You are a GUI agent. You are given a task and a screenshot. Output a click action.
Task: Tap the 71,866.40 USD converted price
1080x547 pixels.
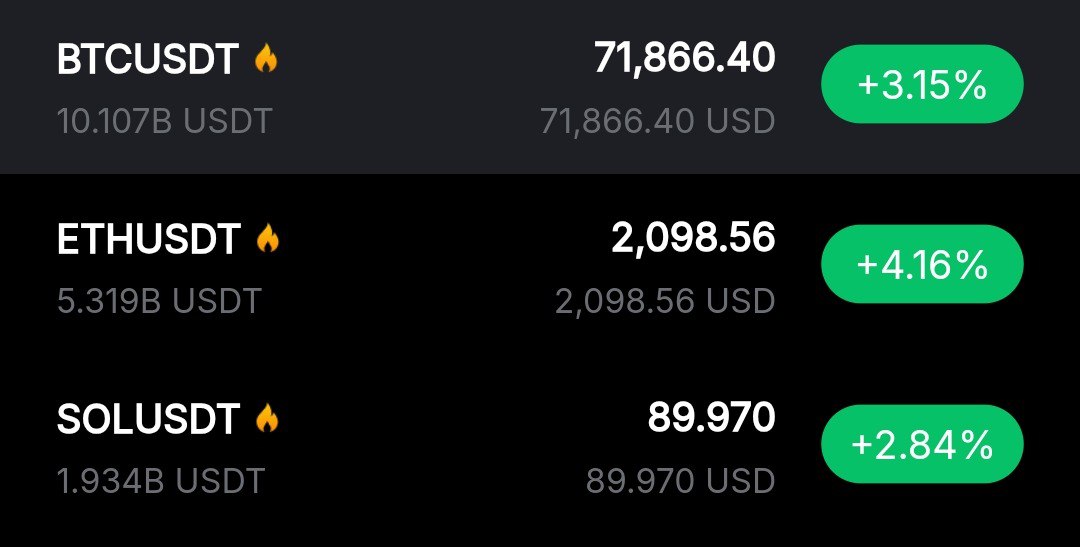pyautogui.click(x=657, y=121)
